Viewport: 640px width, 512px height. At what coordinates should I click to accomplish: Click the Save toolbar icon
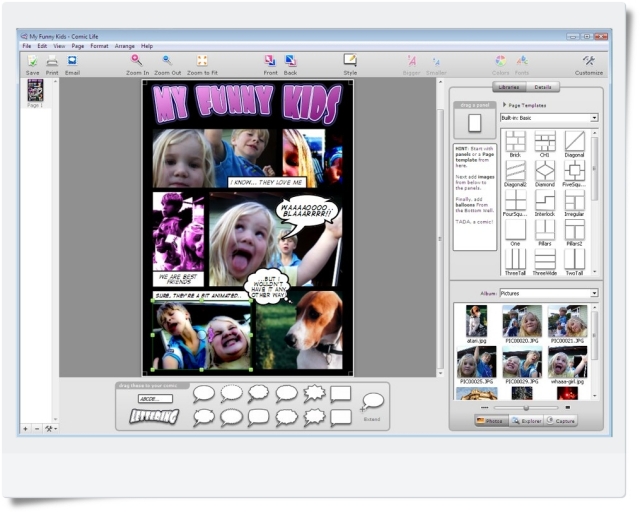coord(32,61)
